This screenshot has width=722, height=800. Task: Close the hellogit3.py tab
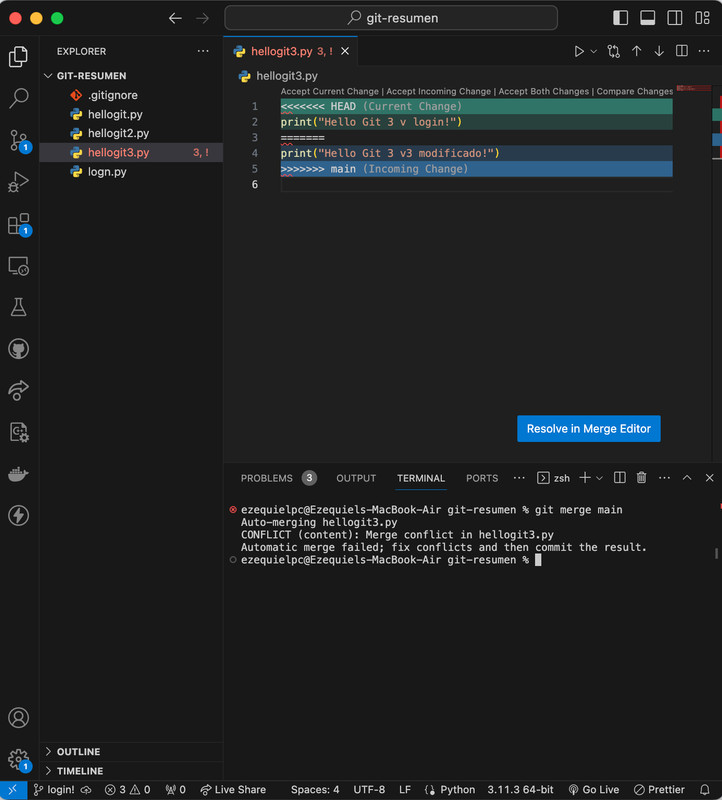tap(345, 51)
